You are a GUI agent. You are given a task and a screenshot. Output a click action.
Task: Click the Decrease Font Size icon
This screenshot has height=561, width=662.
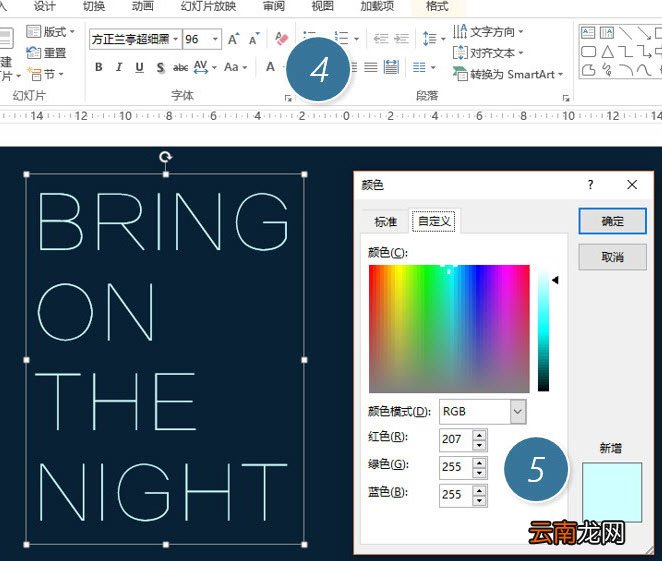point(254,39)
